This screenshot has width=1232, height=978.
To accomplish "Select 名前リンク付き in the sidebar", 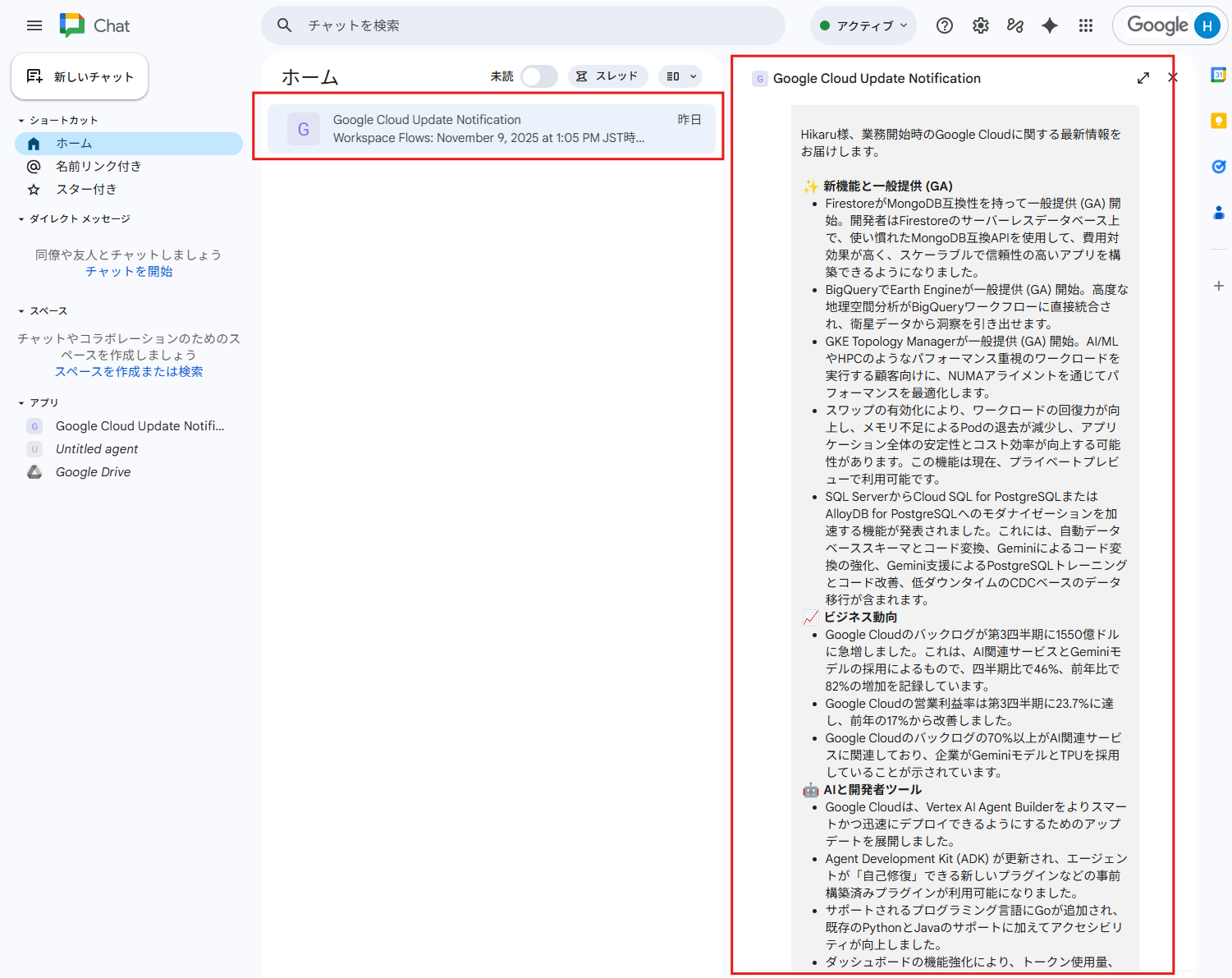I will 98,167.
